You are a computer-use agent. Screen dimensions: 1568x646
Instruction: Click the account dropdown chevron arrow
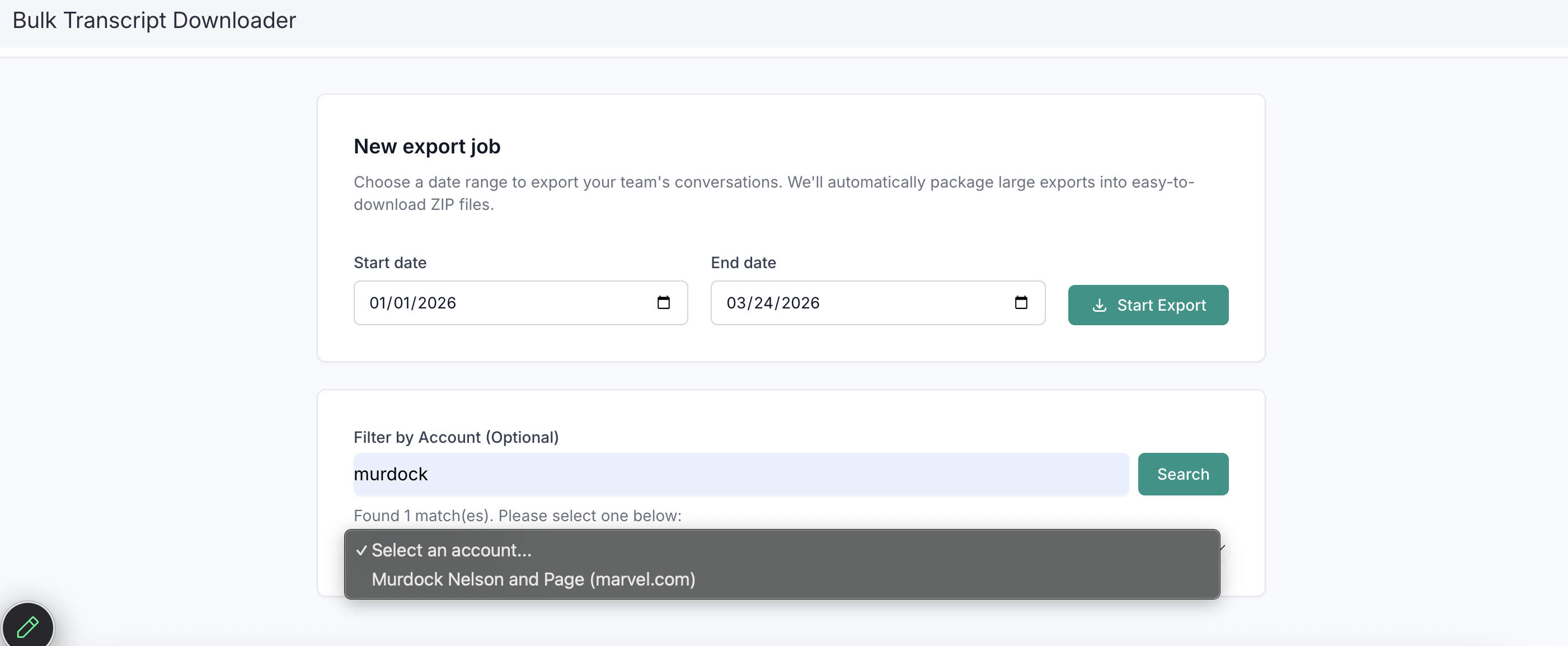coord(1222,548)
